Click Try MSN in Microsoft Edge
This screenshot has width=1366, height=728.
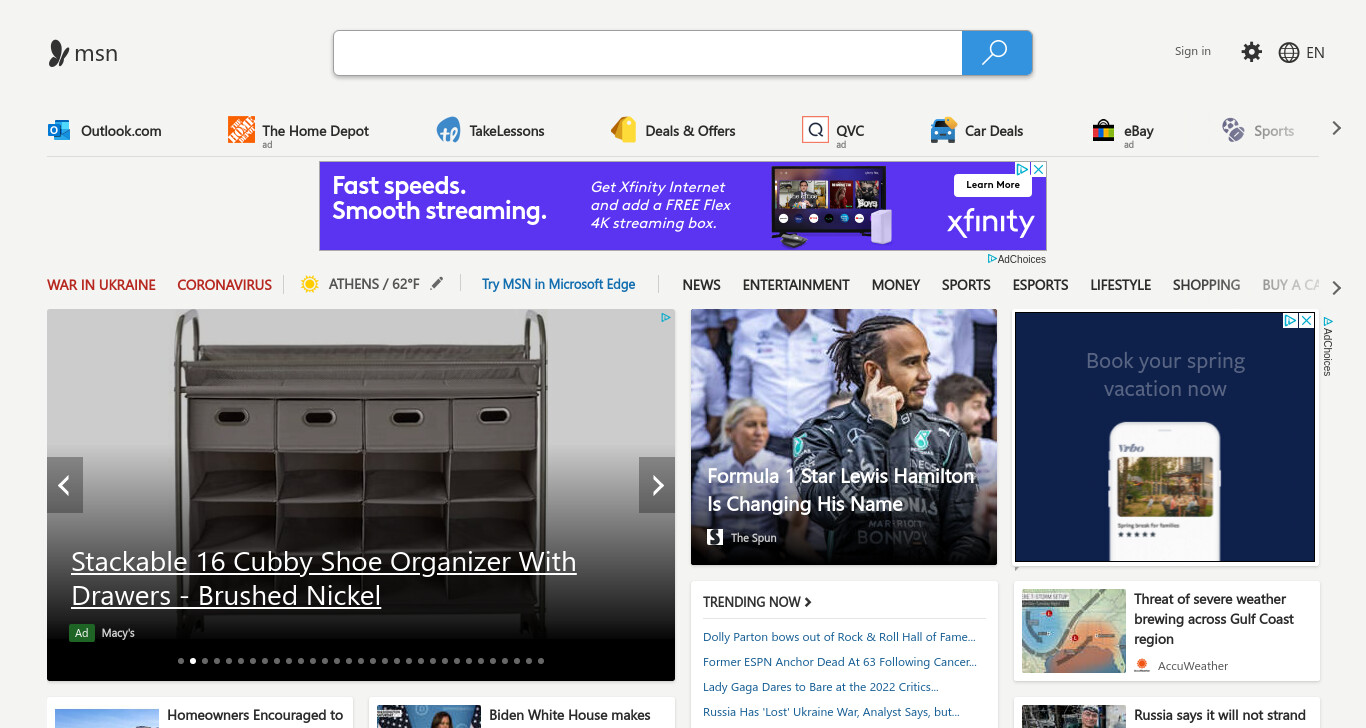(558, 284)
